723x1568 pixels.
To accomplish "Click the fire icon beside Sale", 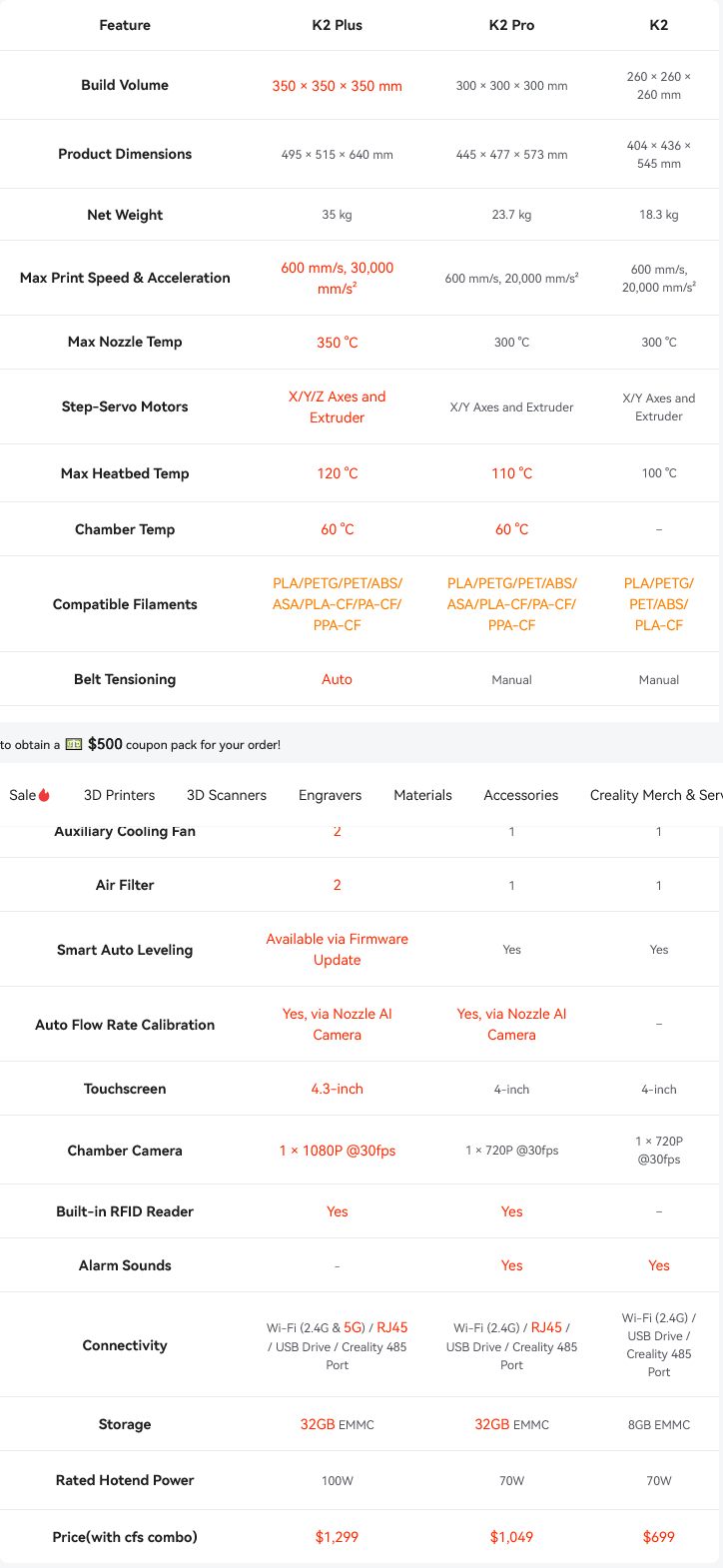I will point(44,795).
